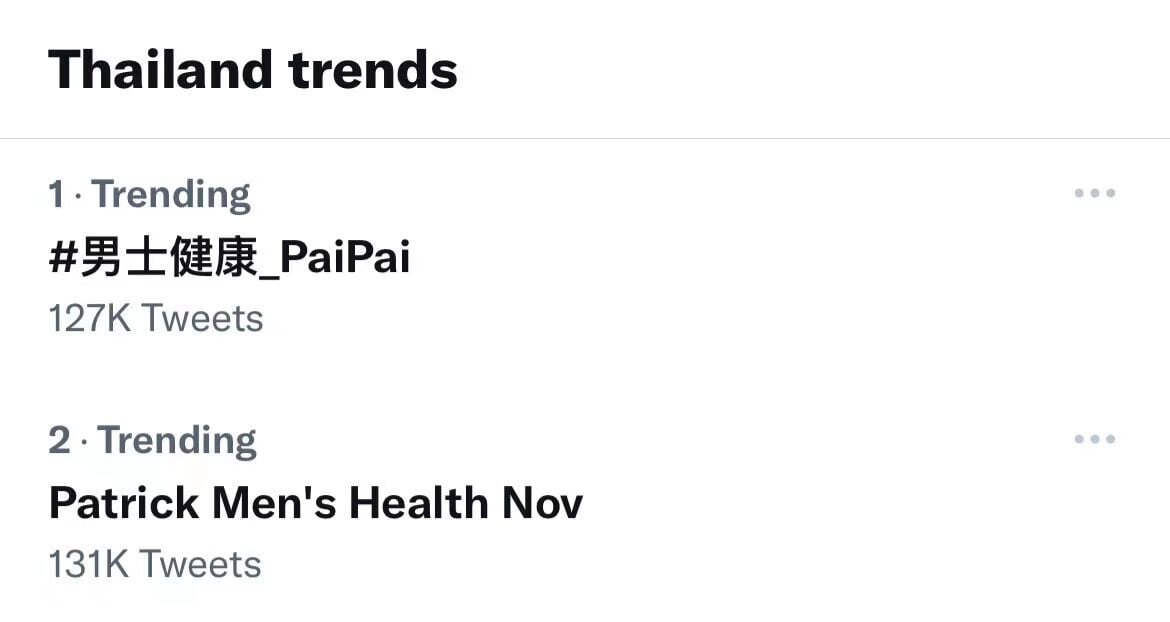Select the word "trends" in the heading
The height and width of the screenshot is (622, 1170).
pyautogui.click(x=373, y=70)
